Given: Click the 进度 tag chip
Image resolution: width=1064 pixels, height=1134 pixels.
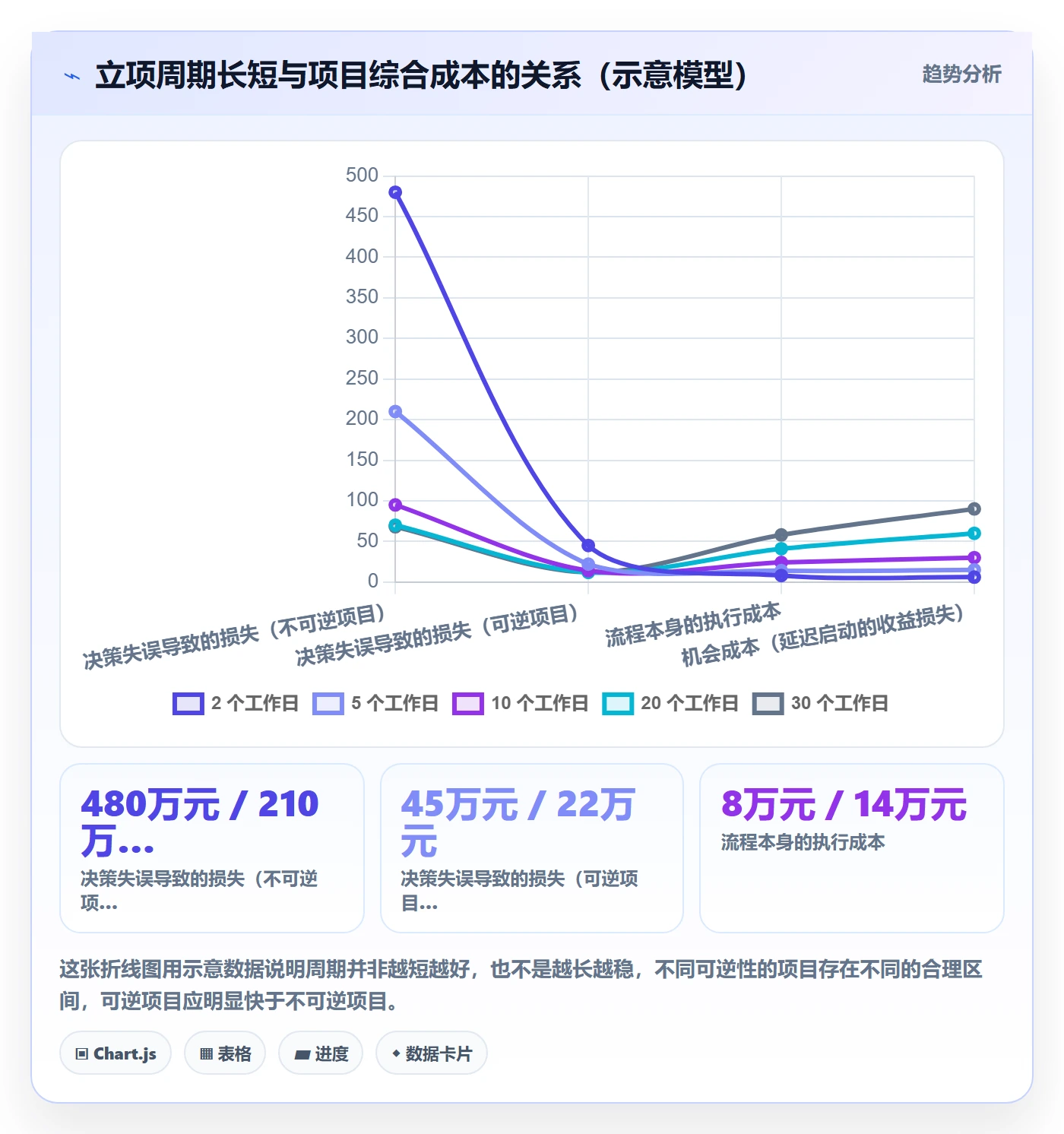Looking at the screenshot, I should 321,1053.
